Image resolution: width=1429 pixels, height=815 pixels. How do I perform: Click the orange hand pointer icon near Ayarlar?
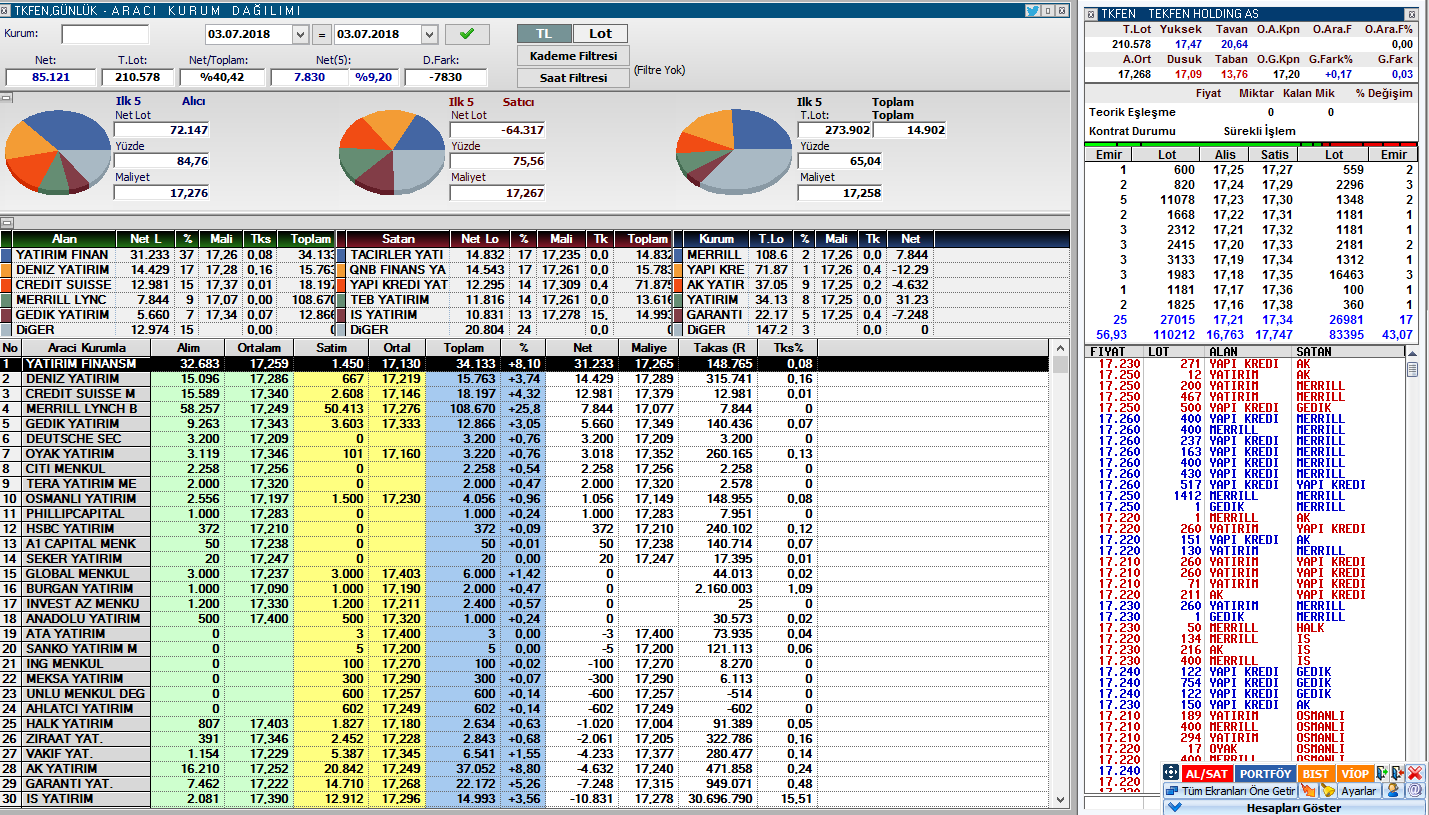point(1308,790)
